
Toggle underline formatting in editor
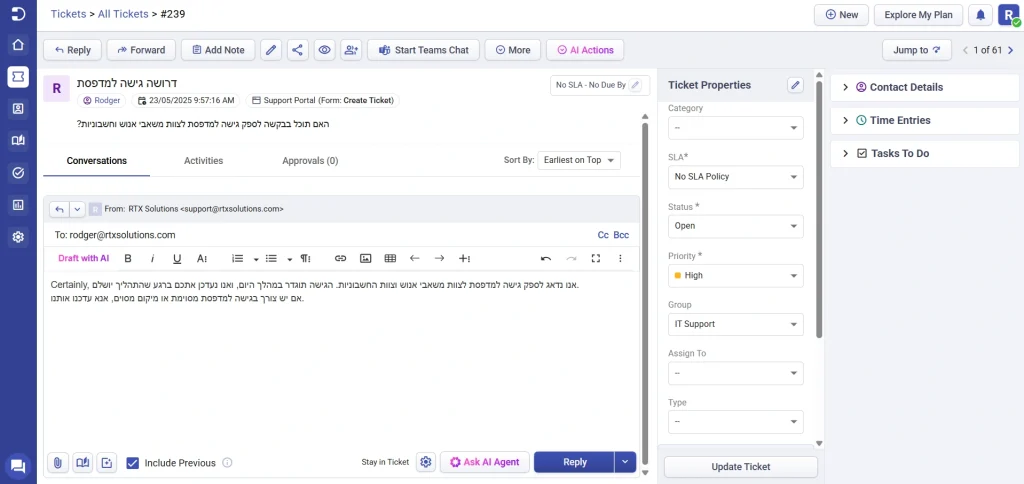click(x=177, y=259)
